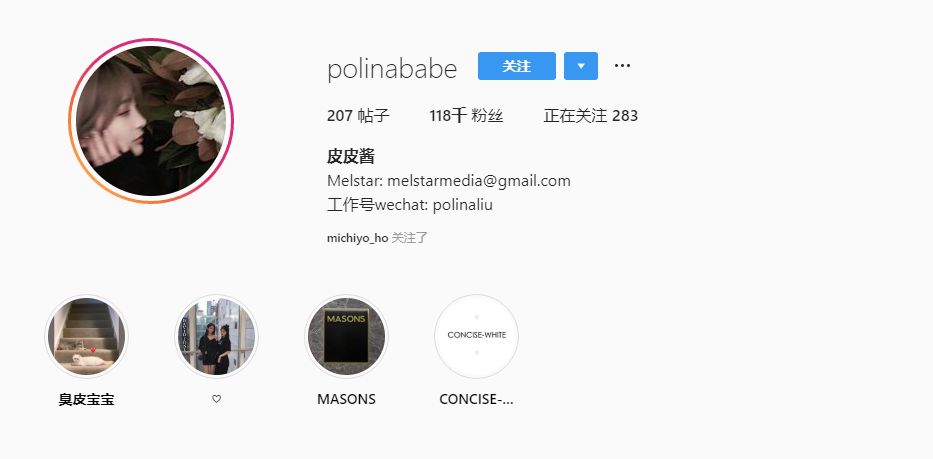
Task: Open the CONCISE-WHITE story highlight circle
Action: (x=476, y=336)
